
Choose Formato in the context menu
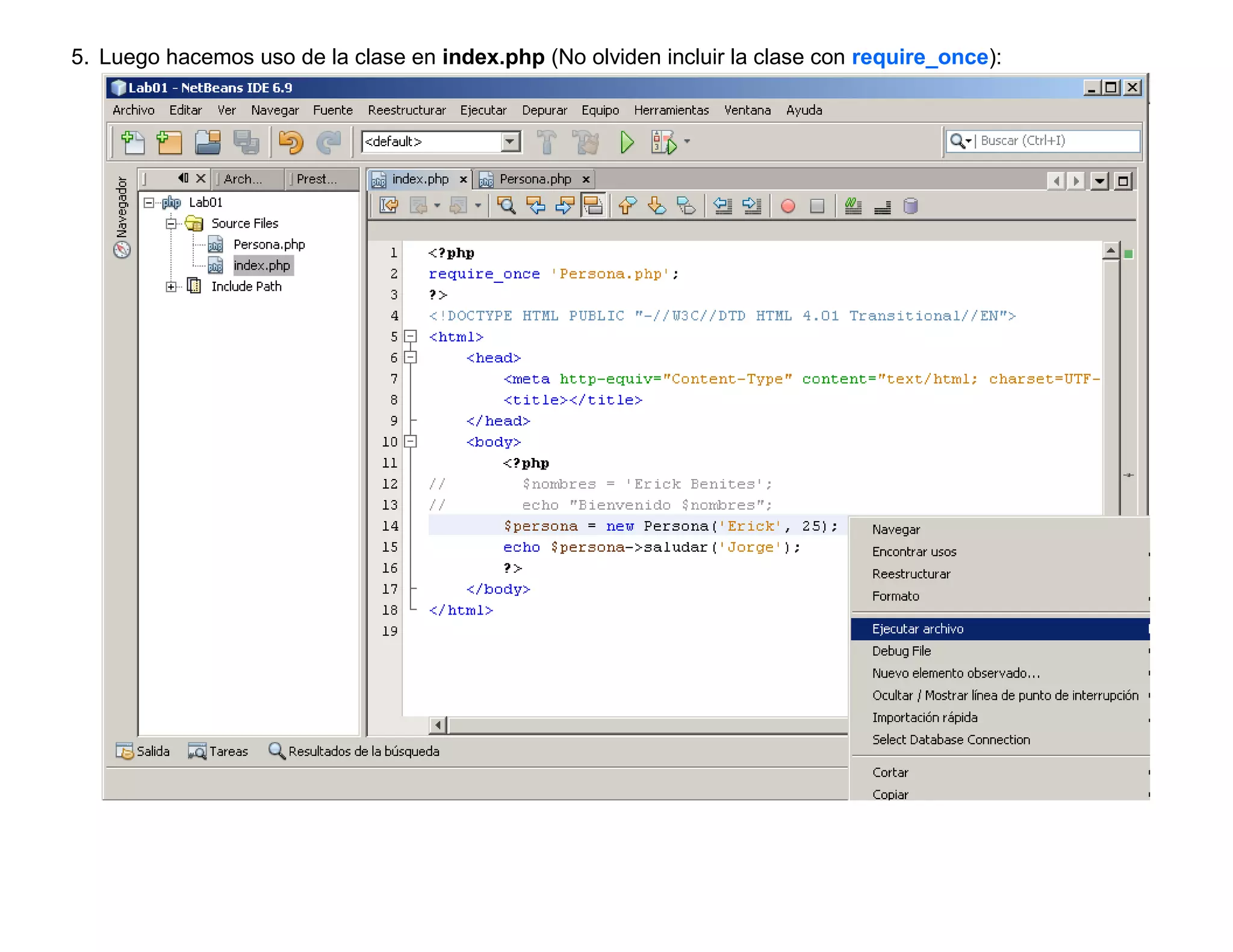click(x=1000, y=596)
